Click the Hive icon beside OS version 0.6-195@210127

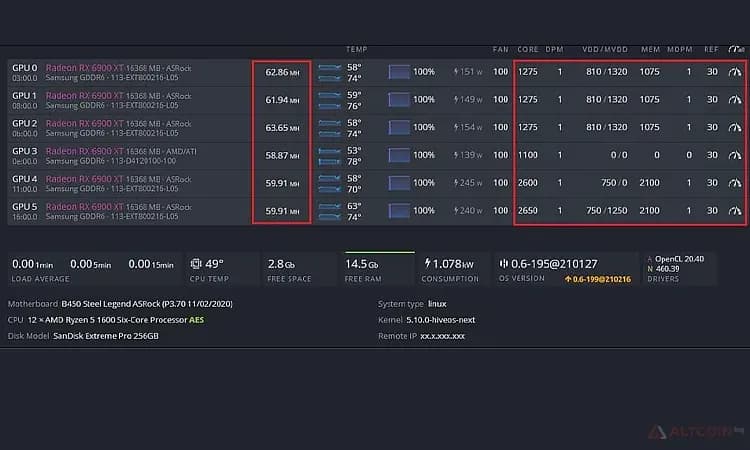point(504,263)
